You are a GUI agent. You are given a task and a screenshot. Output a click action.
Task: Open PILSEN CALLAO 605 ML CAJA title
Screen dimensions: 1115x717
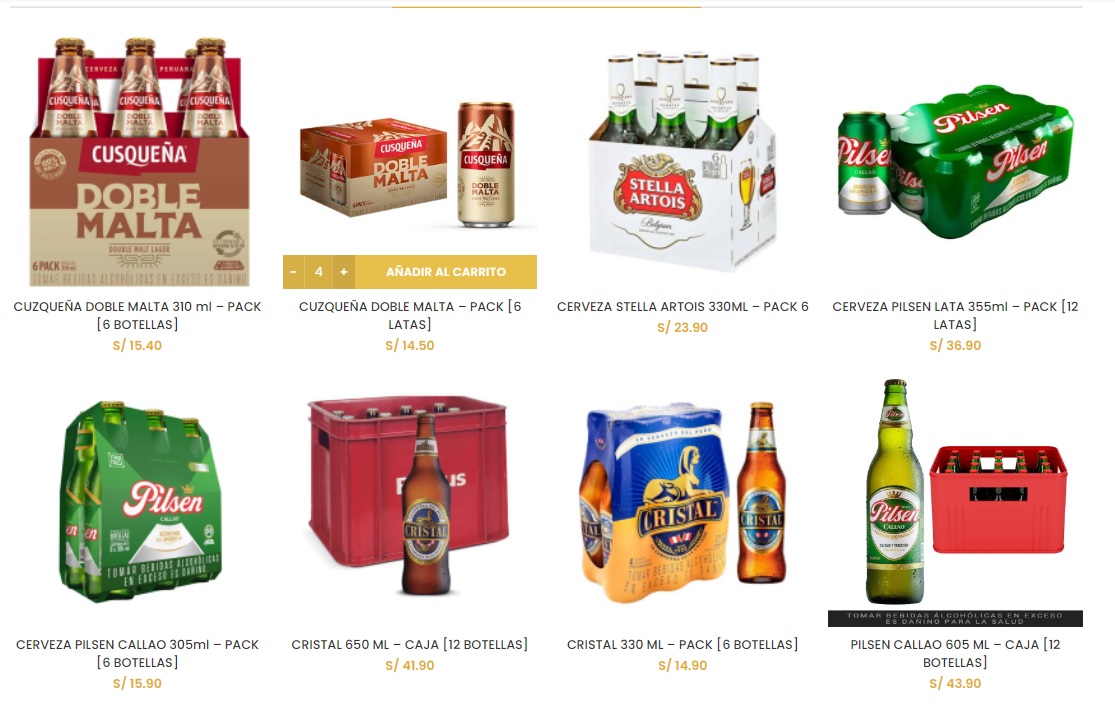click(x=955, y=653)
